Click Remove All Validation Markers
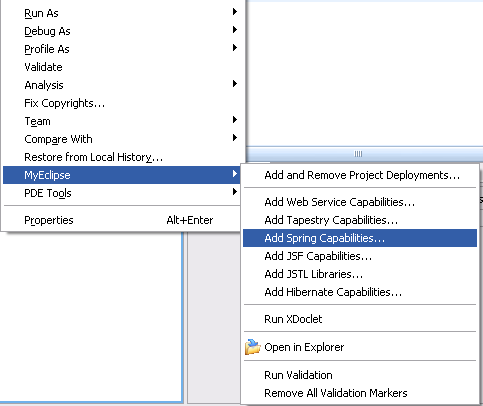The height and width of the screenshot is (406, 483). [x=360, y=393]
